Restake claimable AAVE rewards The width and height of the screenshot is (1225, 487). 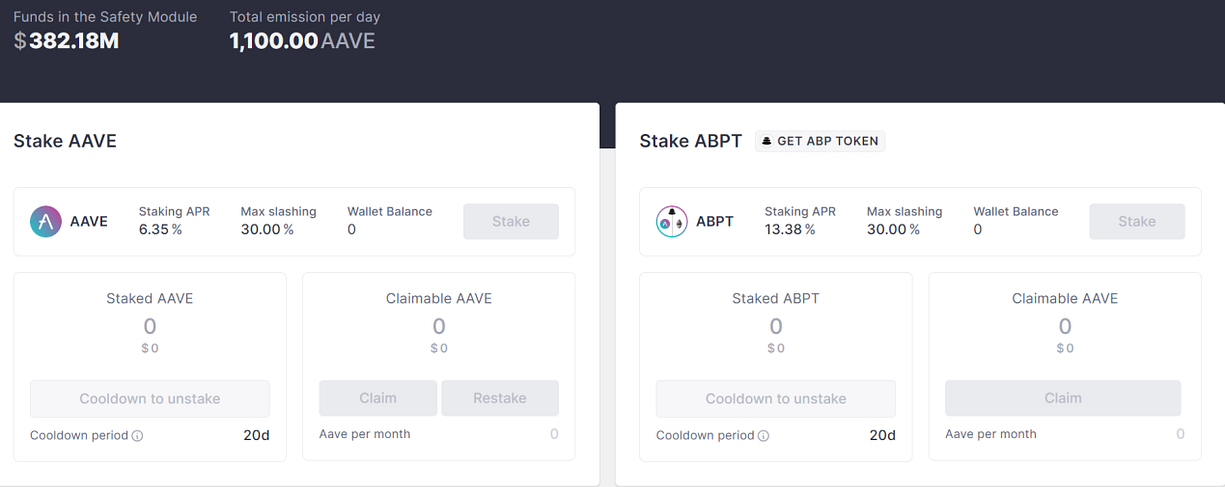coord(500,398)
